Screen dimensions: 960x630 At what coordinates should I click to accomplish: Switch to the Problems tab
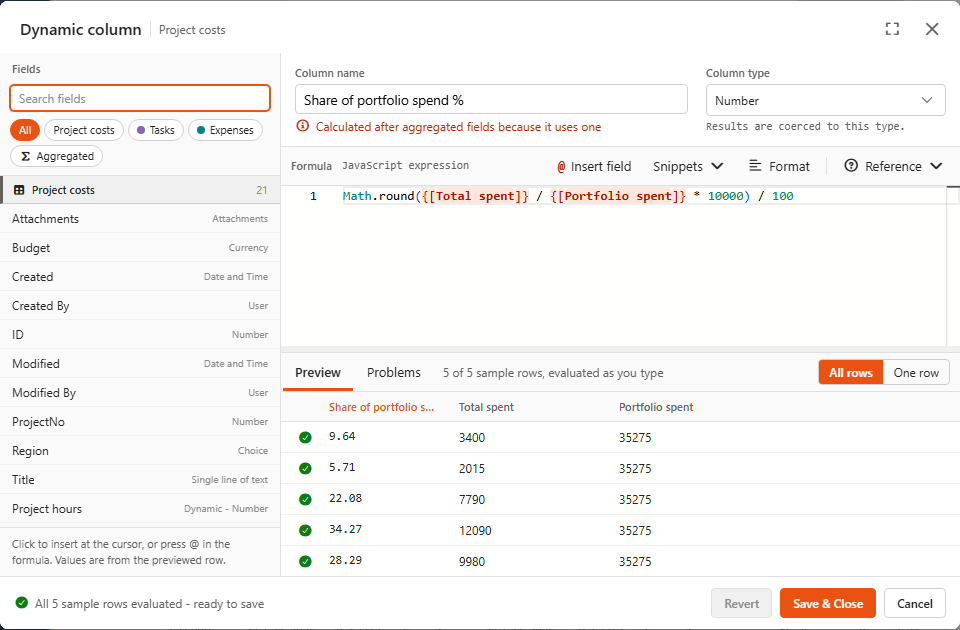(x=394, y=372)
